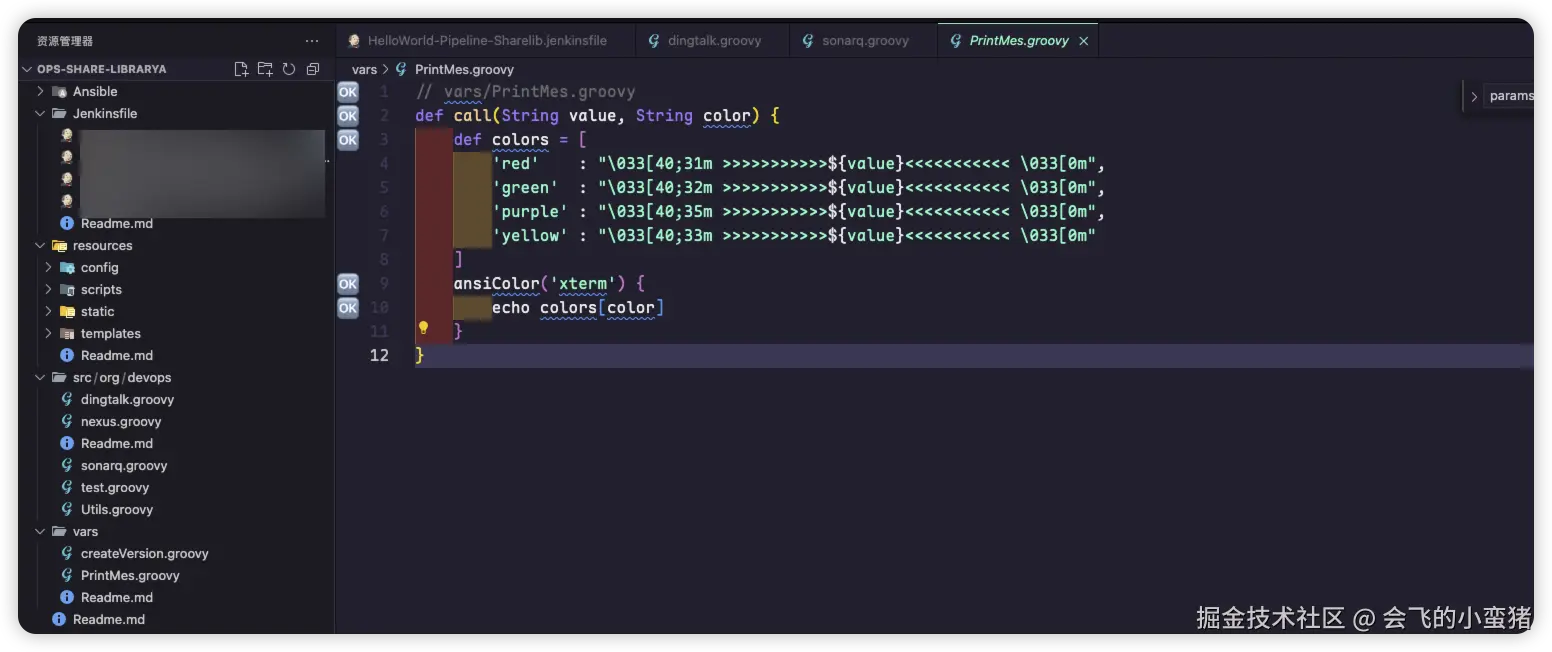Click the 'red' key in colors map

[x=516, y=163]
